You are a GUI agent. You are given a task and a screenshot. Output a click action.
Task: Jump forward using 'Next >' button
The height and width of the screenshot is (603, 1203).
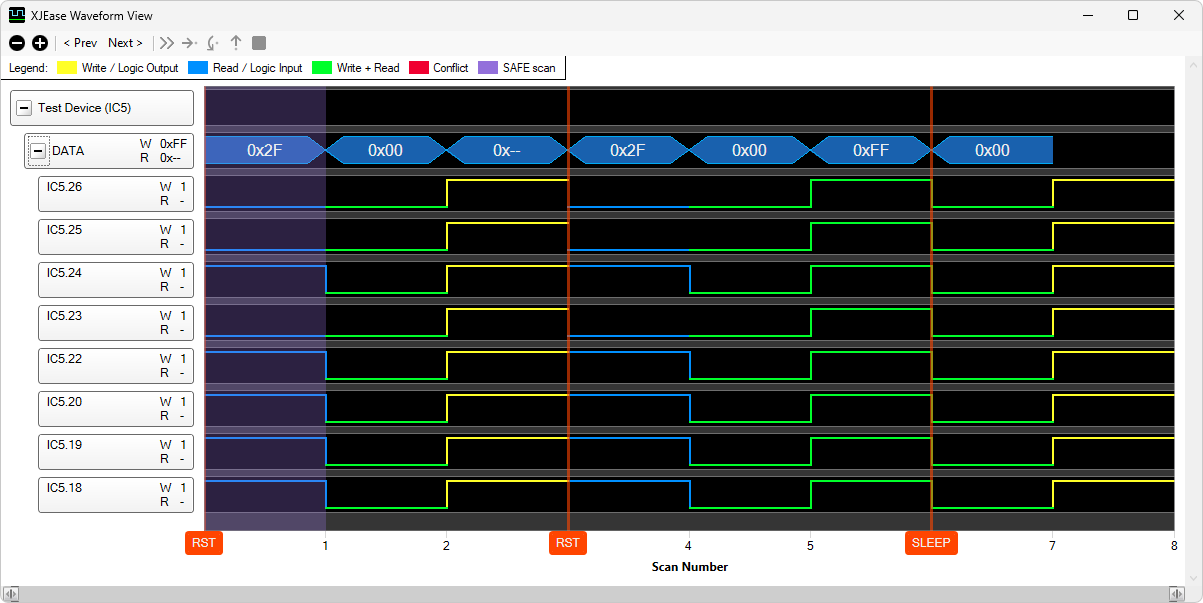click(x=125, y=43)
